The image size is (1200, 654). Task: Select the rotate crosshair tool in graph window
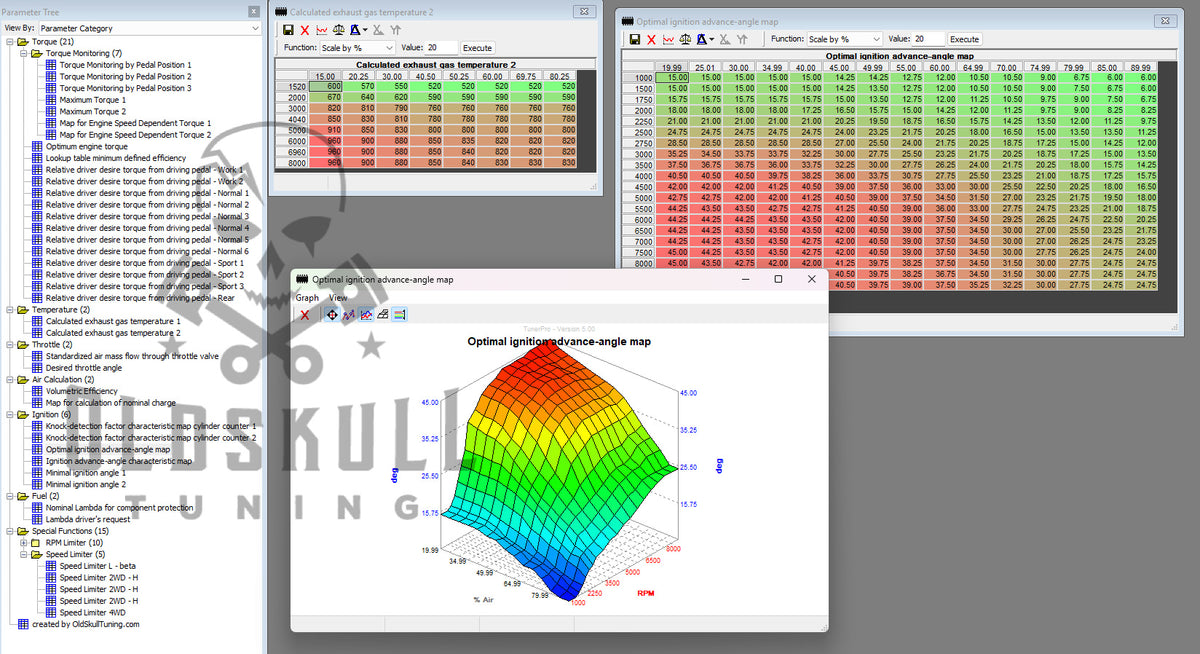(x=332, y=315)
